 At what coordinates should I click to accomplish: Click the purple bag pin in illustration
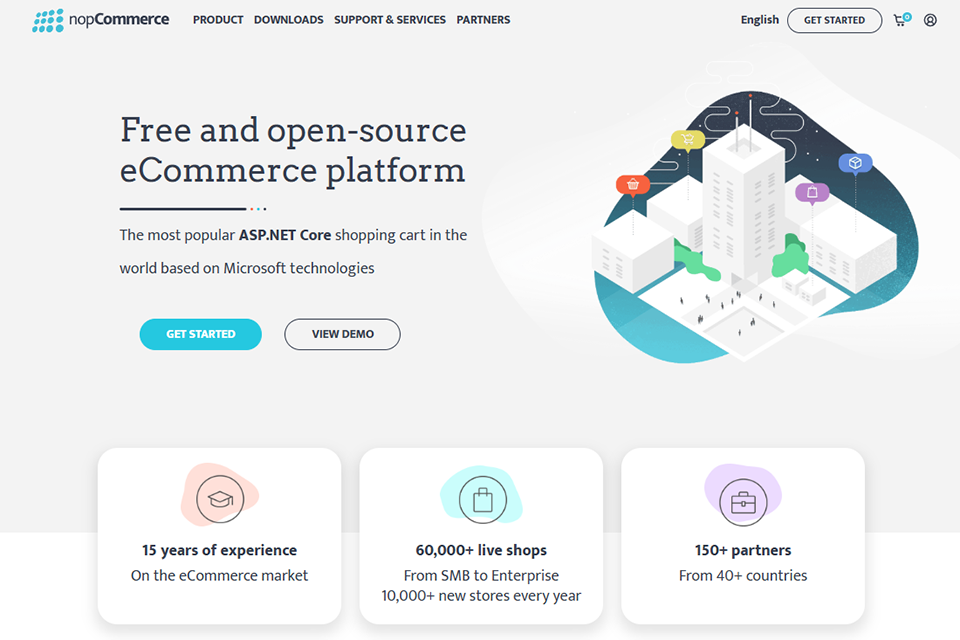812,193
